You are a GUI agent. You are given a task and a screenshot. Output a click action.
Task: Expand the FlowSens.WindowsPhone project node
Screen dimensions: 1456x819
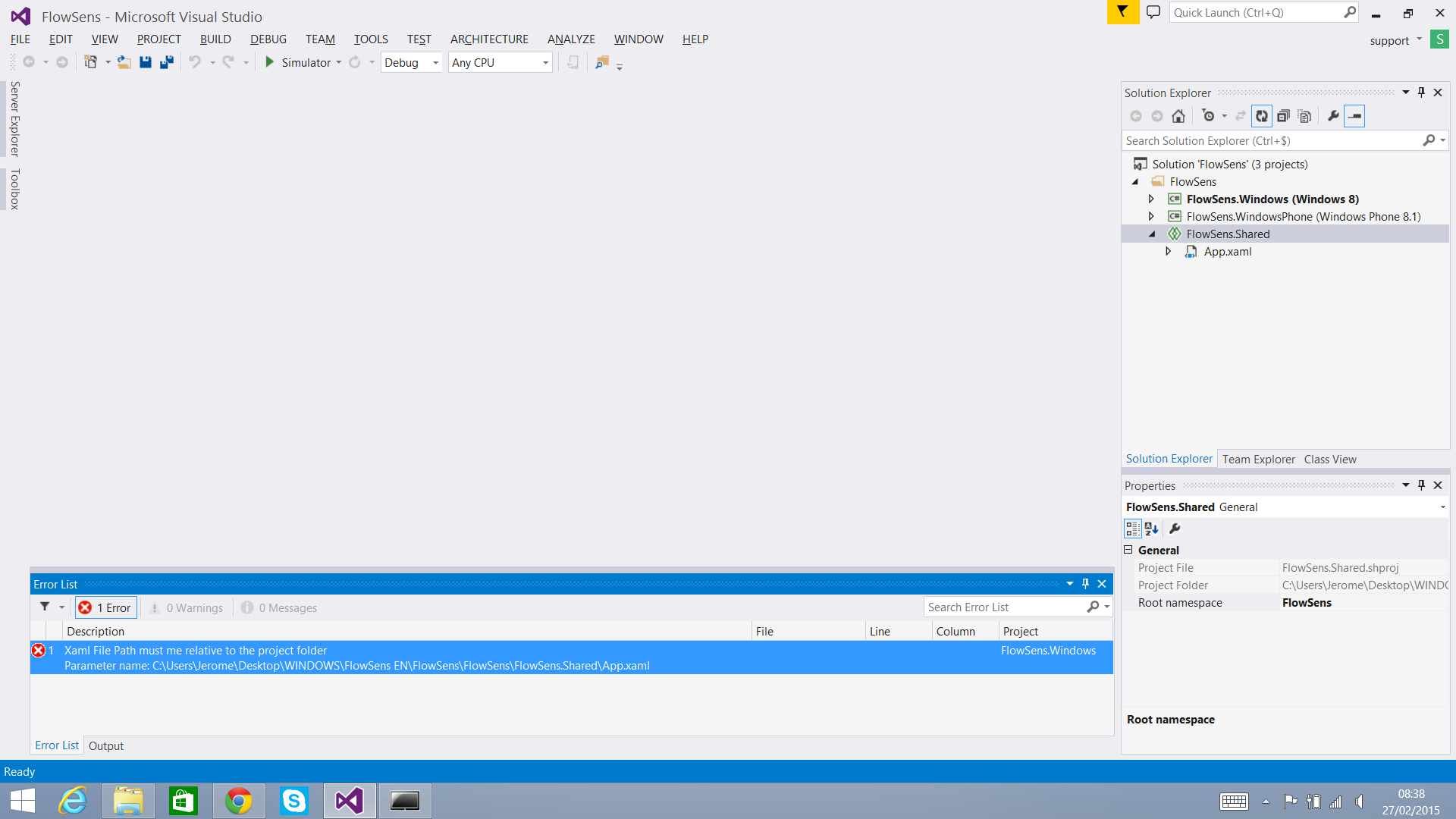1151,216
